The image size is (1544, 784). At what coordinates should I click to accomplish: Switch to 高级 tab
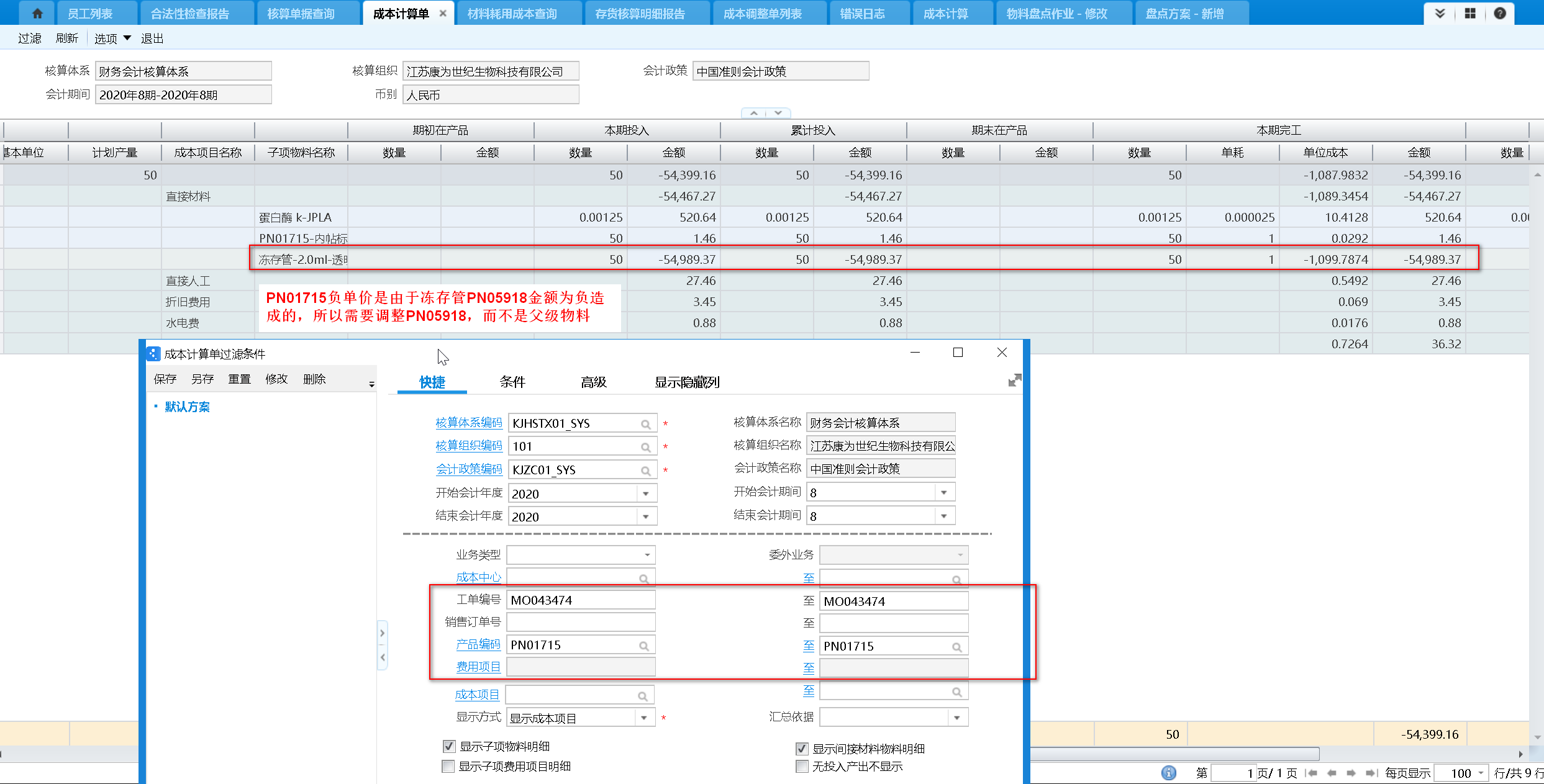(593, 382)
